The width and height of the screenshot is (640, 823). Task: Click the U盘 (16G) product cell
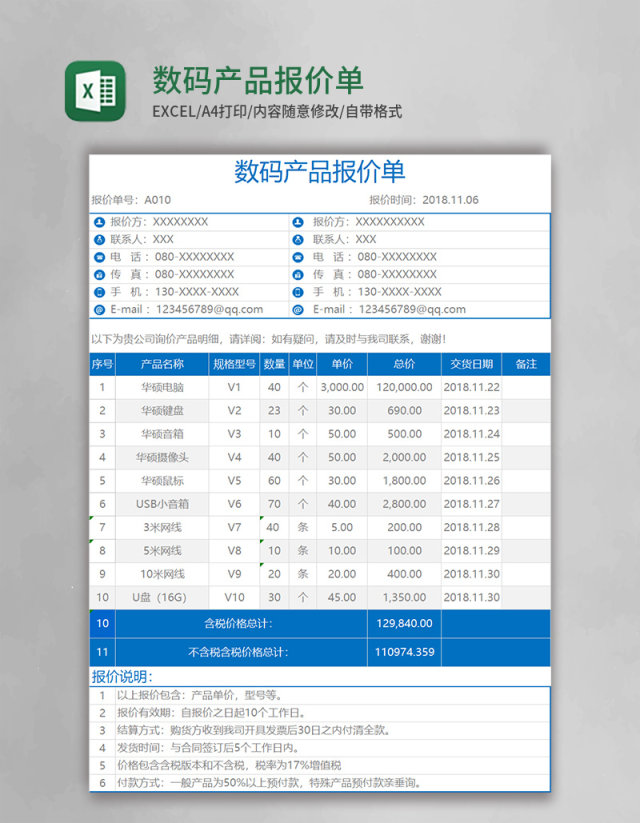(162, 598)
